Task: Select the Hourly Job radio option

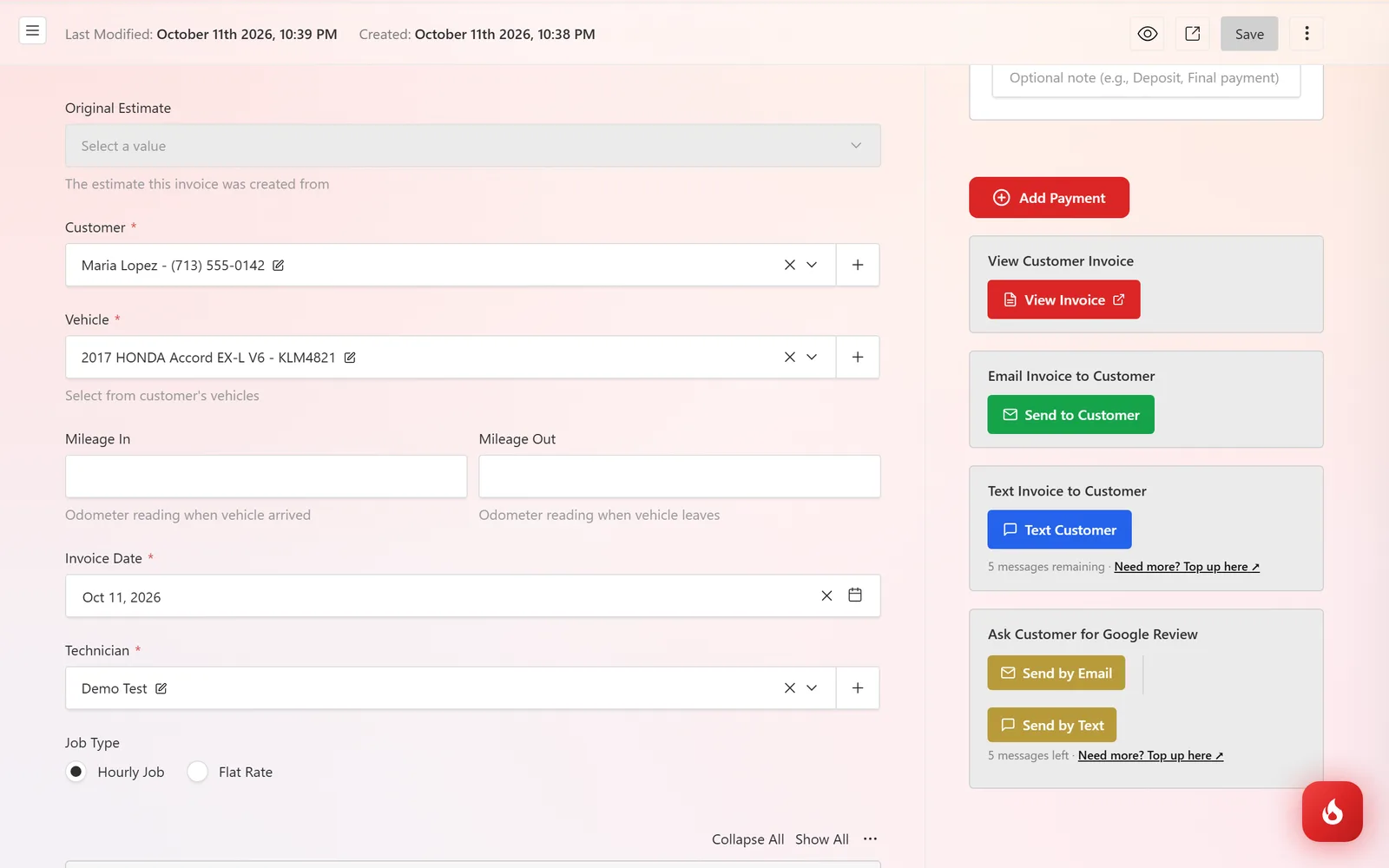Action: (76, 772)
